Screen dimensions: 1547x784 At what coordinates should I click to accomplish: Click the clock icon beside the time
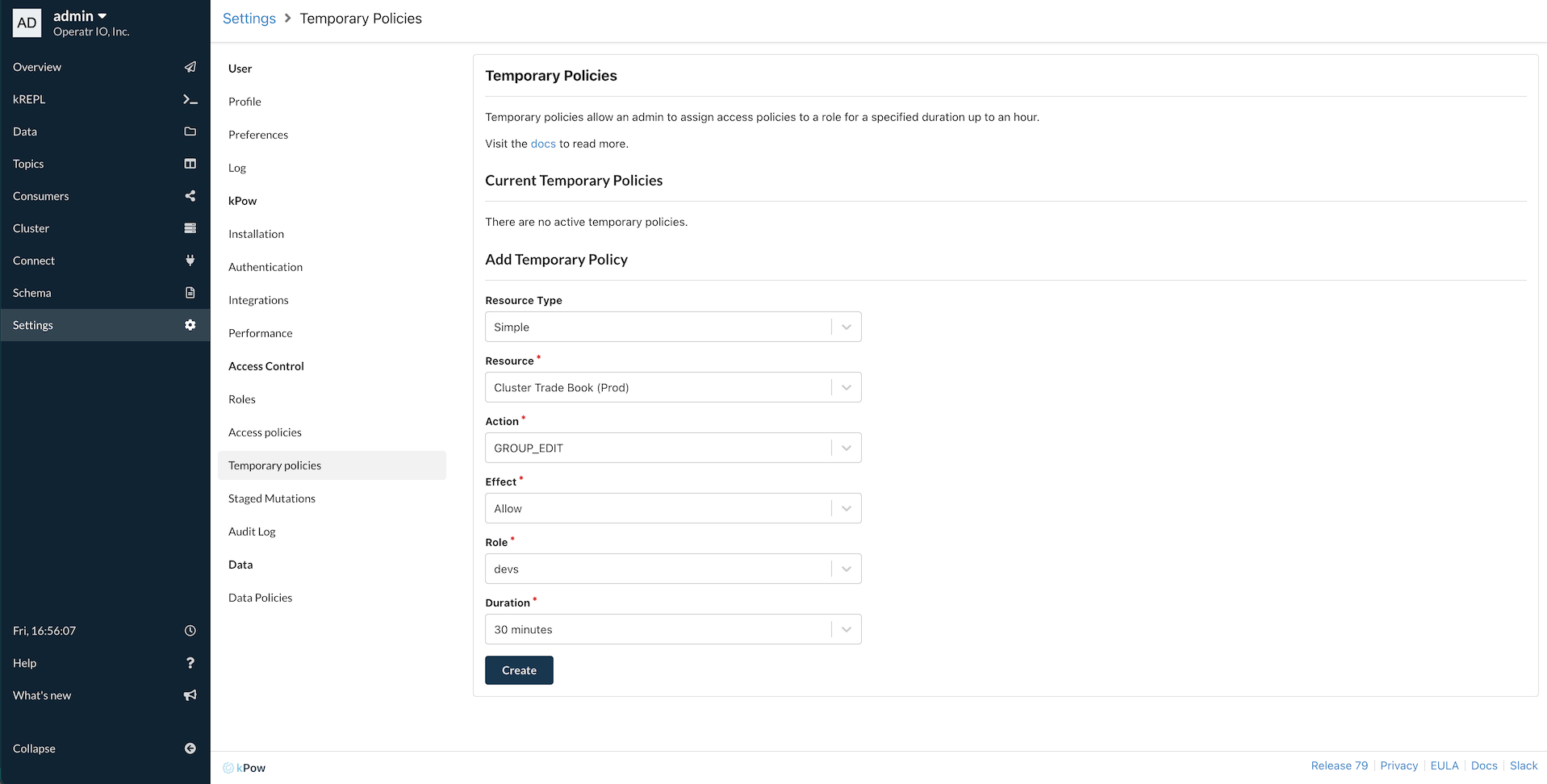click(x=190, y=631)
